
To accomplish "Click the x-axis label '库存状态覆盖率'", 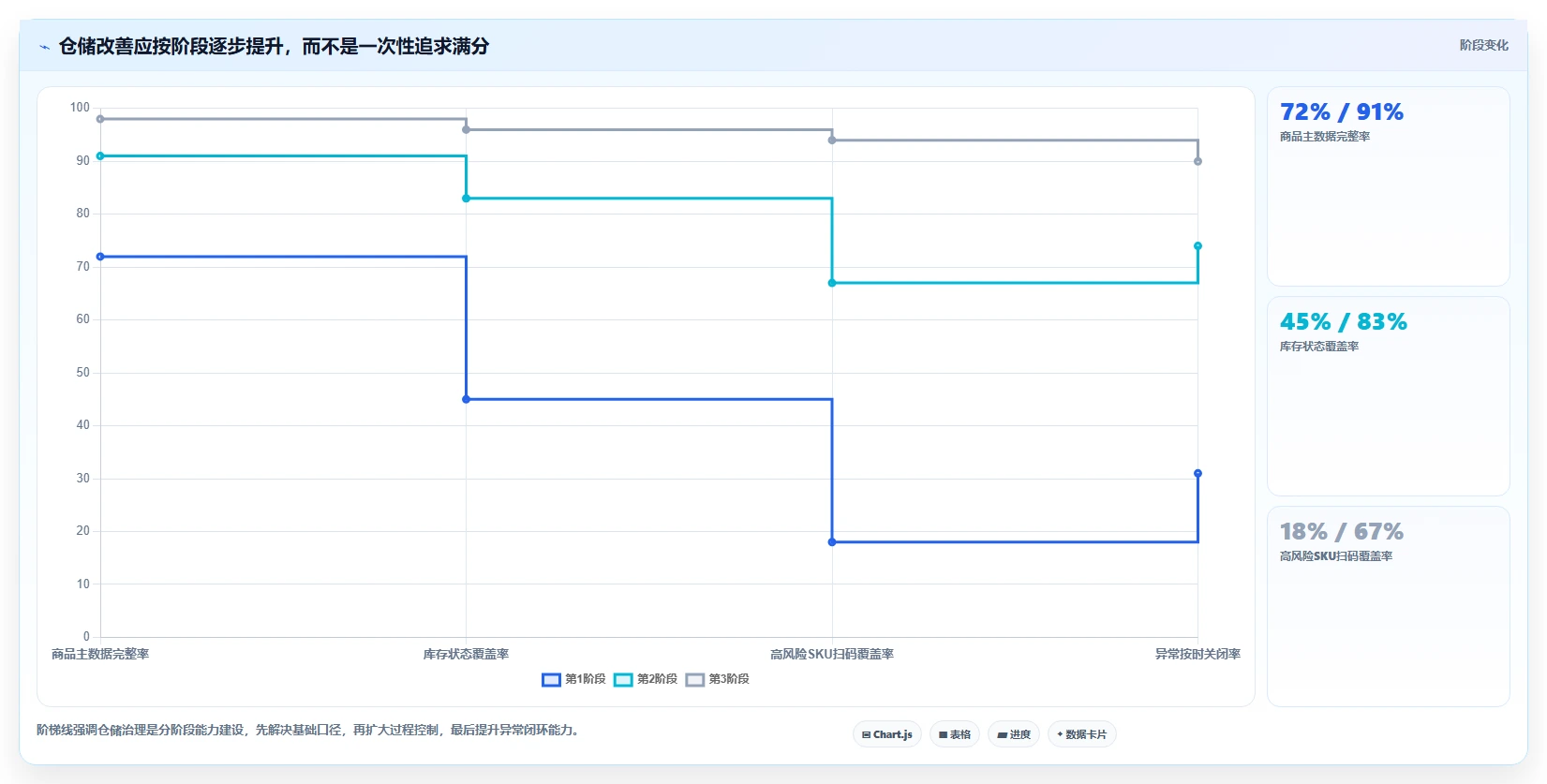I will (466, 654).
